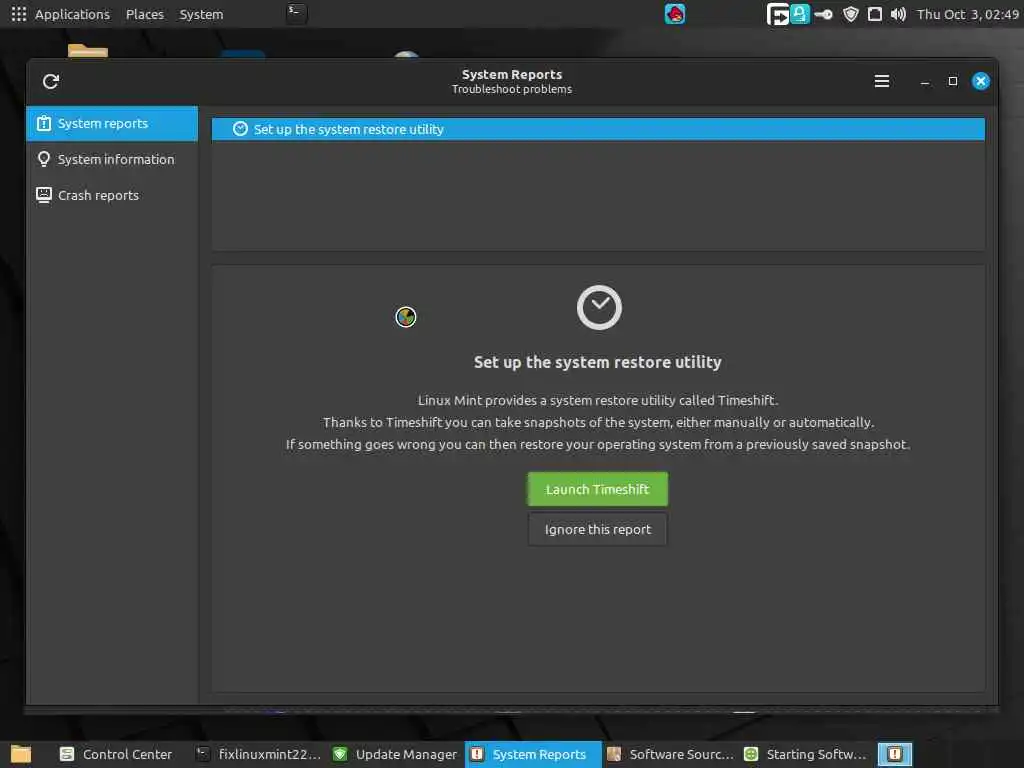This screenshot has height=768, width=1024.
Task: Click the report notification icon in bottom panel
Action: tap(895, 754)
